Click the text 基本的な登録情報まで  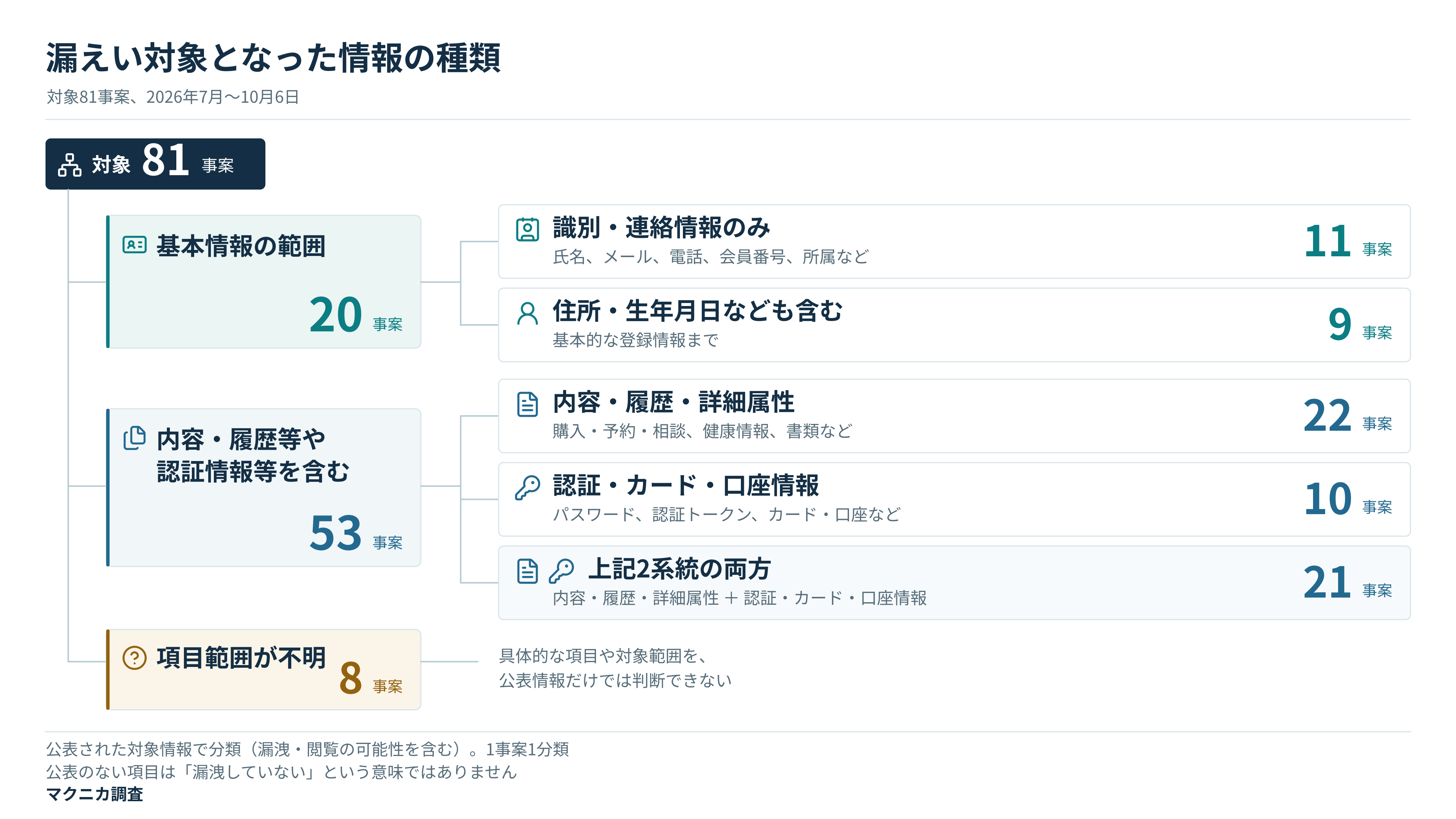tap(635, 340)
